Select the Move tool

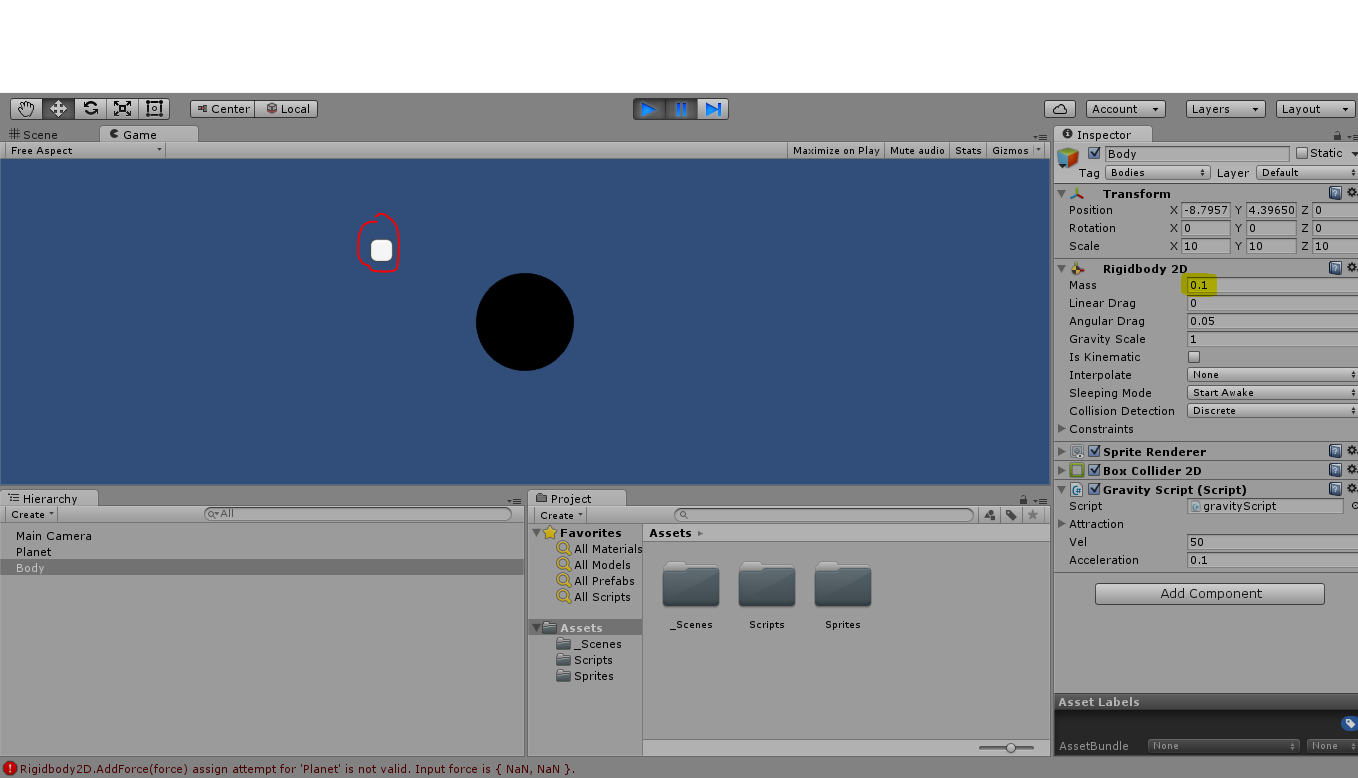point(58,109)
